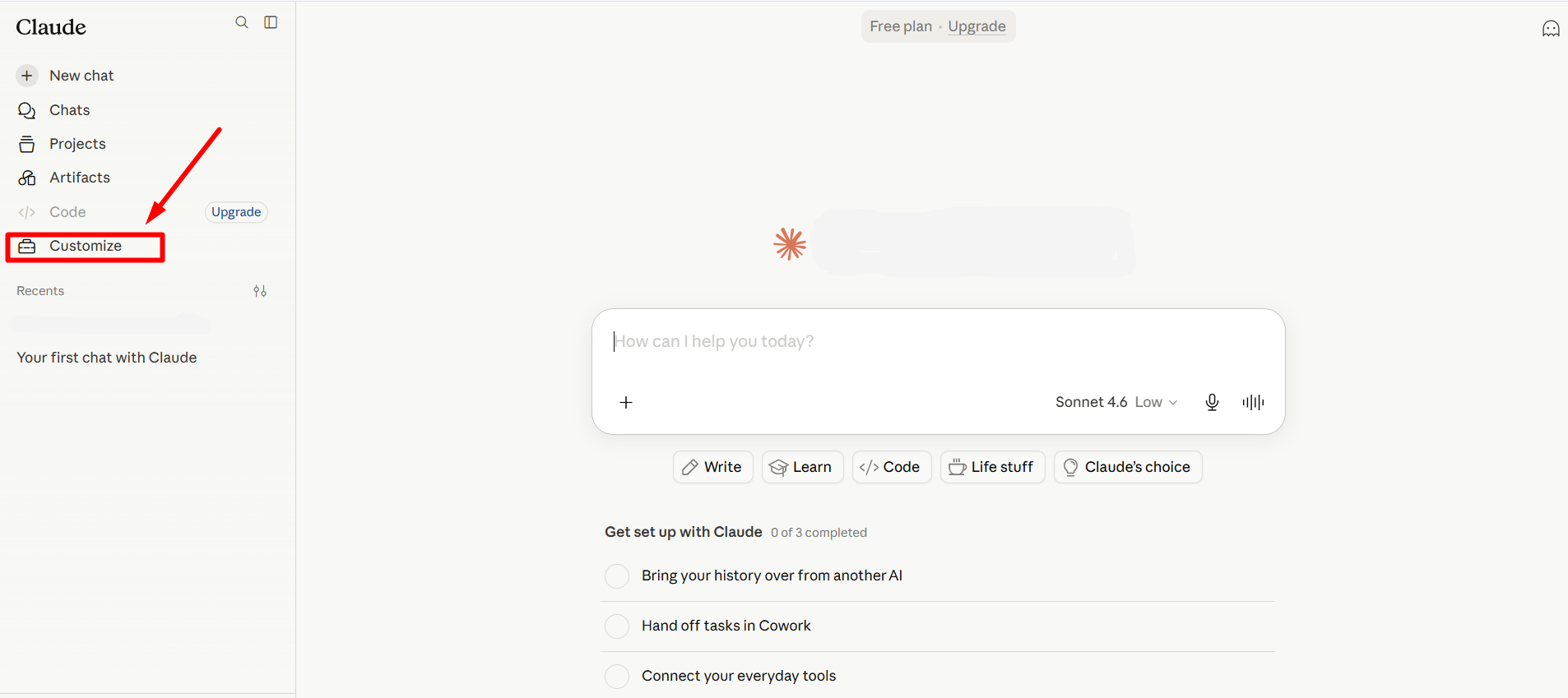Click the Customize toolbox icon
The image size is (1568, 698).
pos(27,246)
